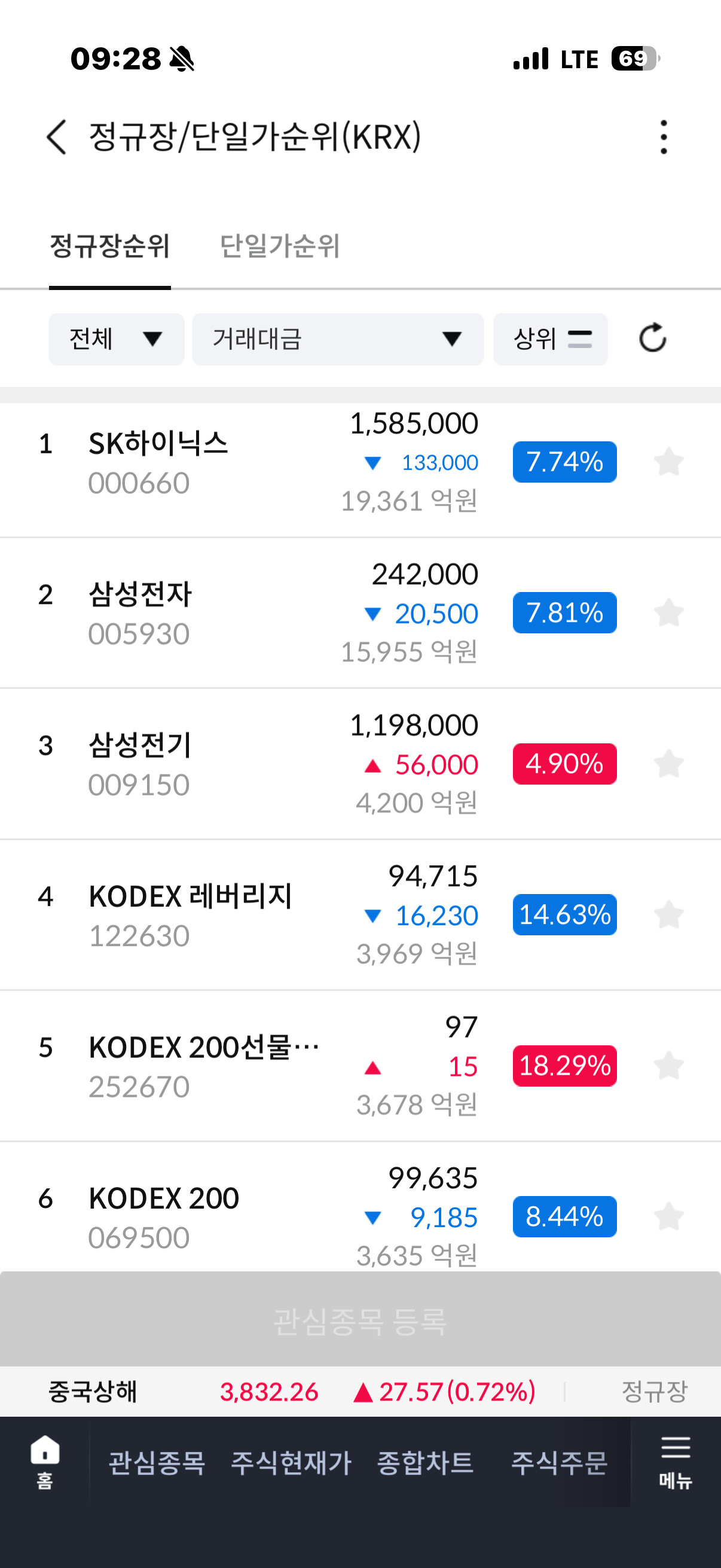Open the hamburger 메뉴 icon
This screenshot has width=721, height=1568.
click(x=676, y=1462)
